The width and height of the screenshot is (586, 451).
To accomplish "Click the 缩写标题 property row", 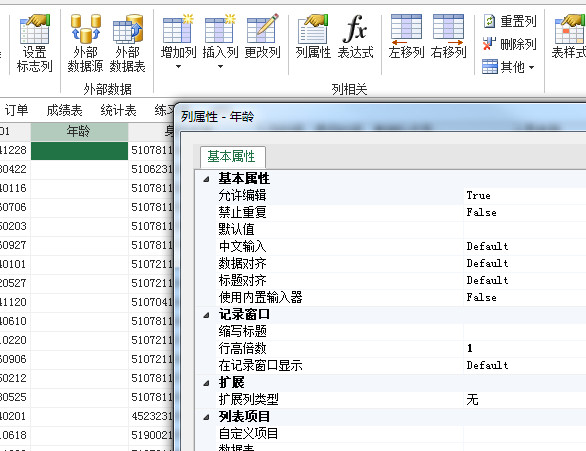I will (391, 331).
